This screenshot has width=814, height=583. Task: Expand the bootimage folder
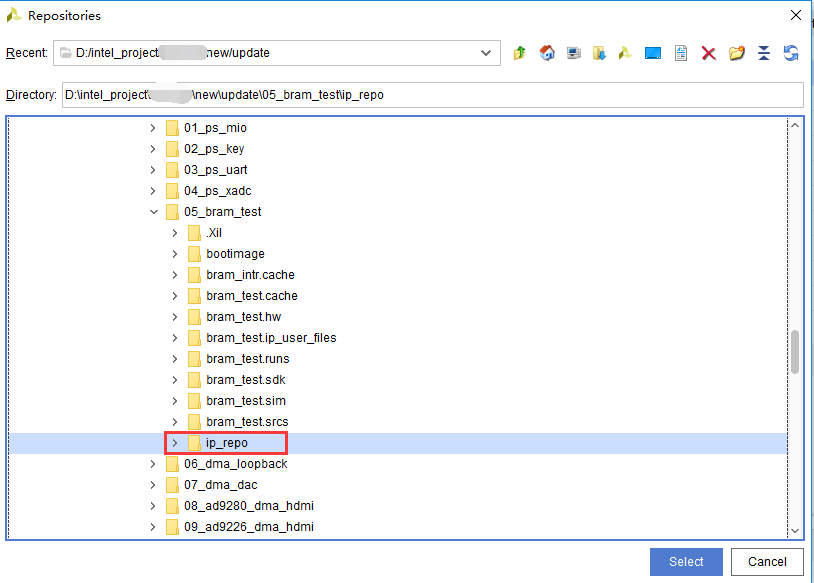[x=175, y=254]
